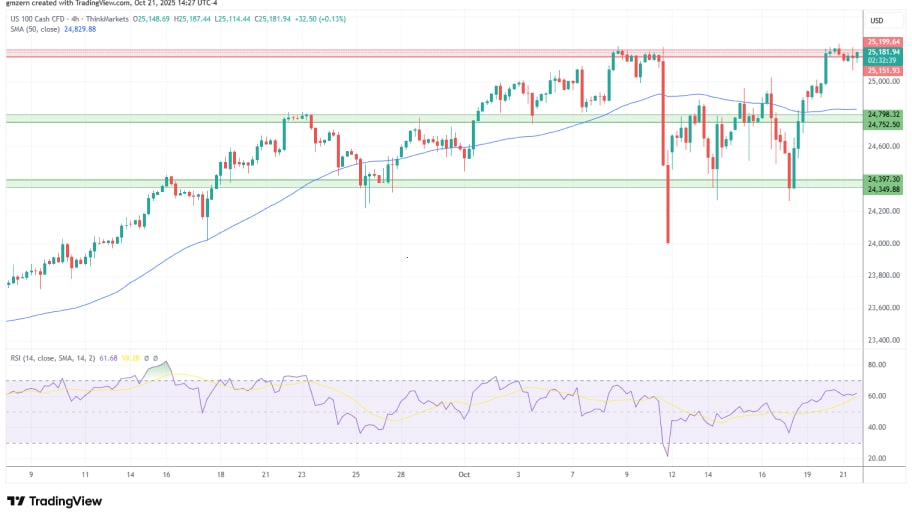This screenshot has width=912, height=513.
Task: Click the USD currency selector
Action: click(879, 21)
